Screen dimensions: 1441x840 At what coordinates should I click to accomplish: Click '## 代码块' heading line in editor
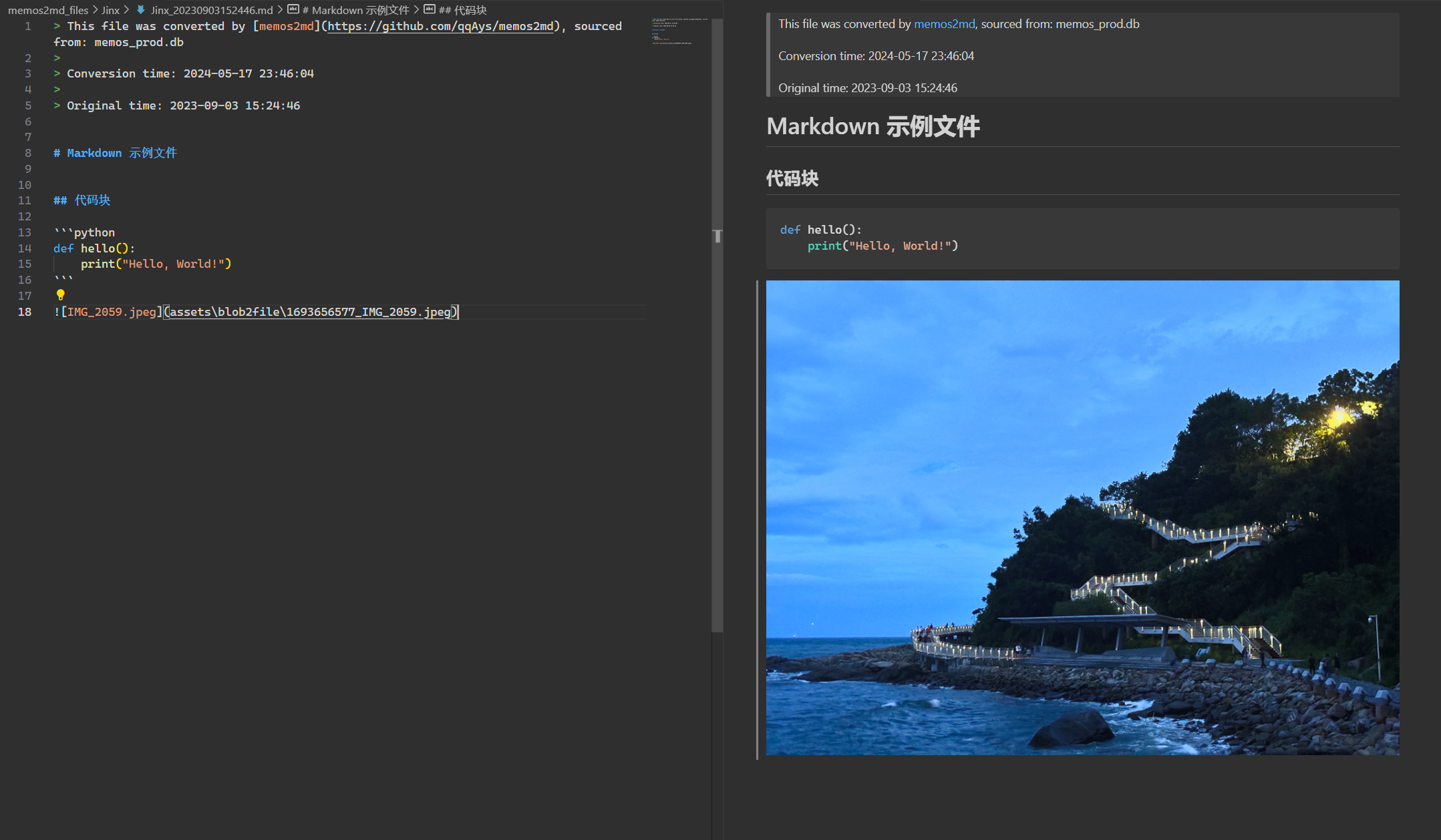click(x=82, y=200)
